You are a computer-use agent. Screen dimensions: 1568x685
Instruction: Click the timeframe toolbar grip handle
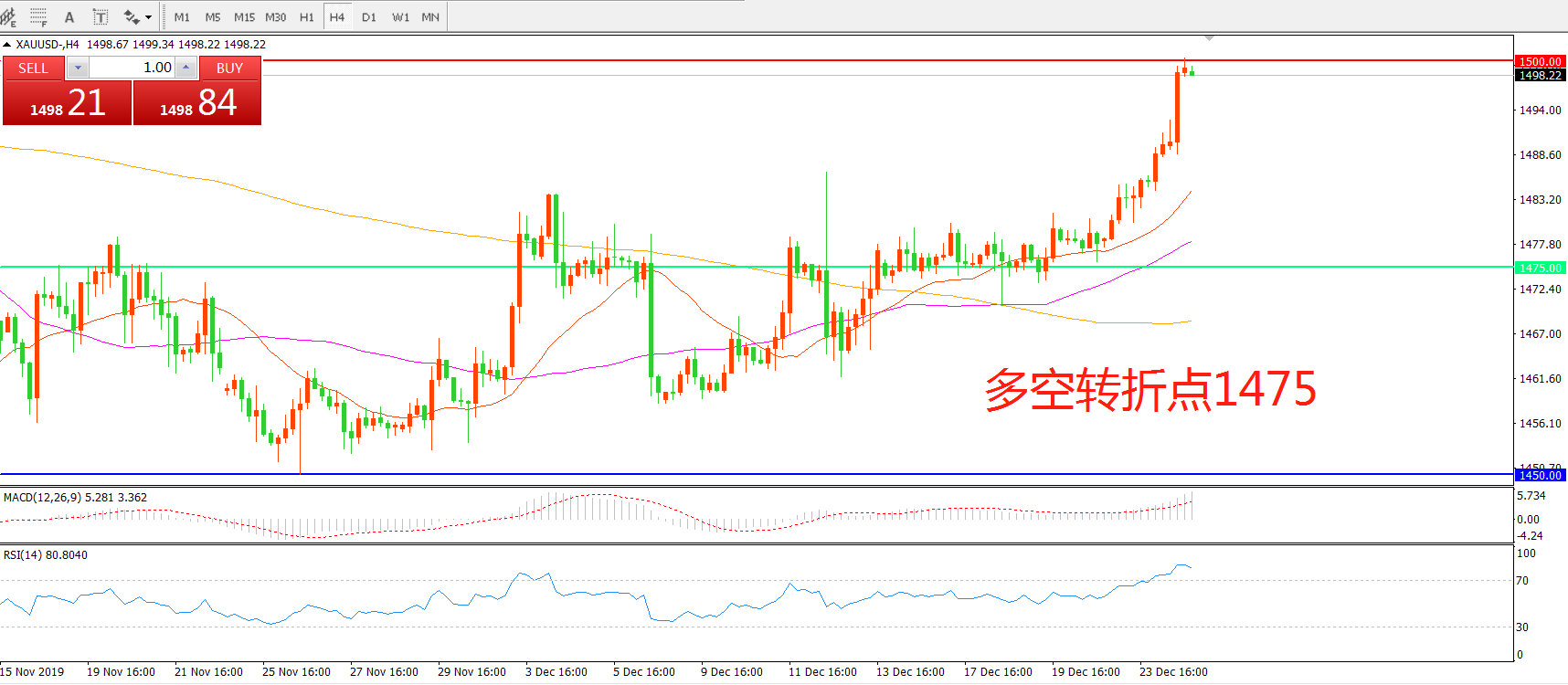tap(164, 16)
